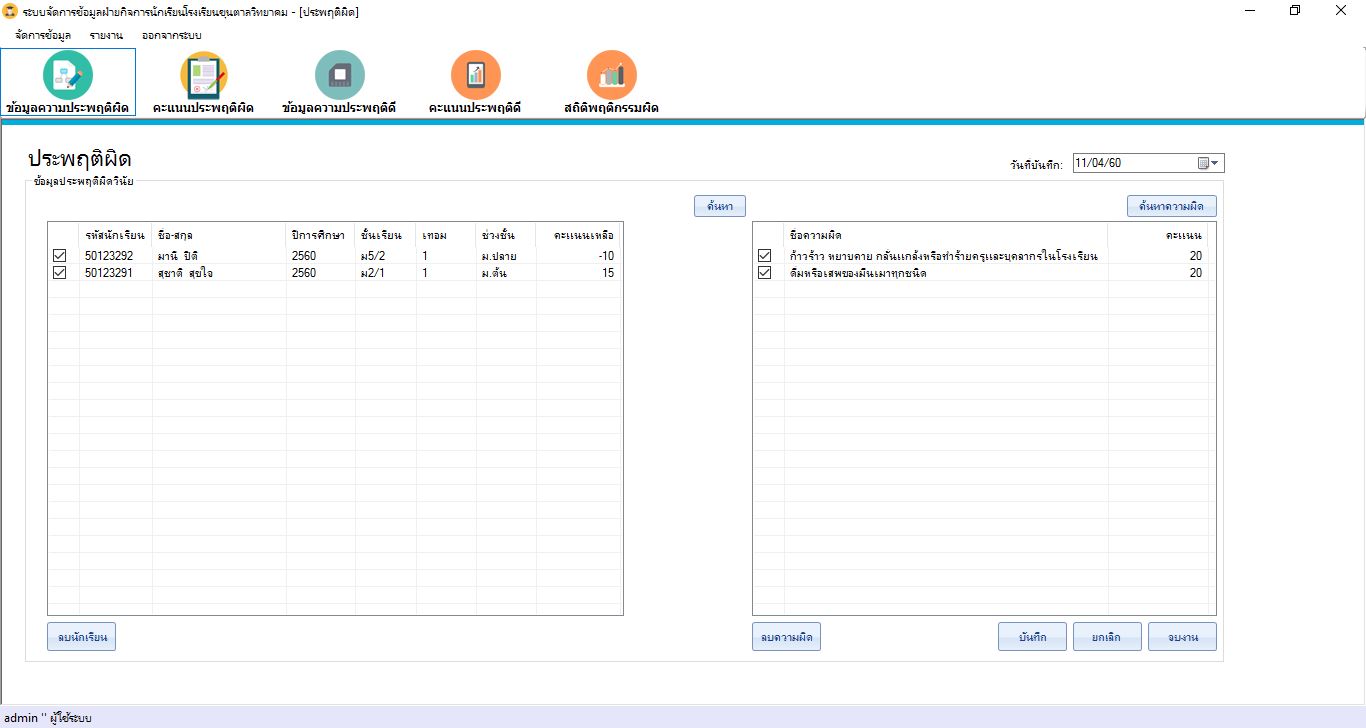Screen dimensions: 1366x728
Task: Click the ชั้นเรียน column header
Action: click(385, 235)
